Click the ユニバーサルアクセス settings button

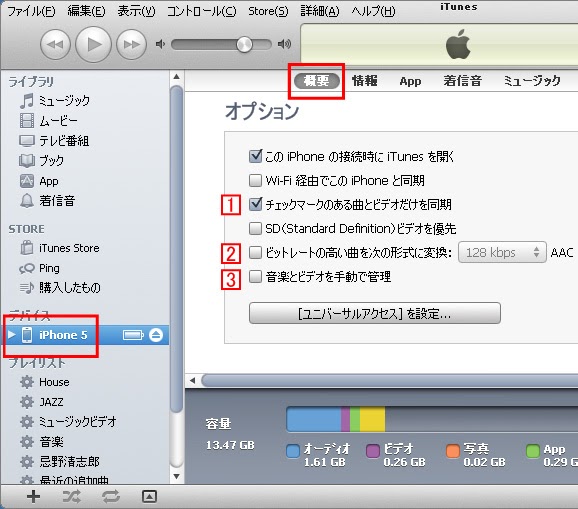coord(375,313)
